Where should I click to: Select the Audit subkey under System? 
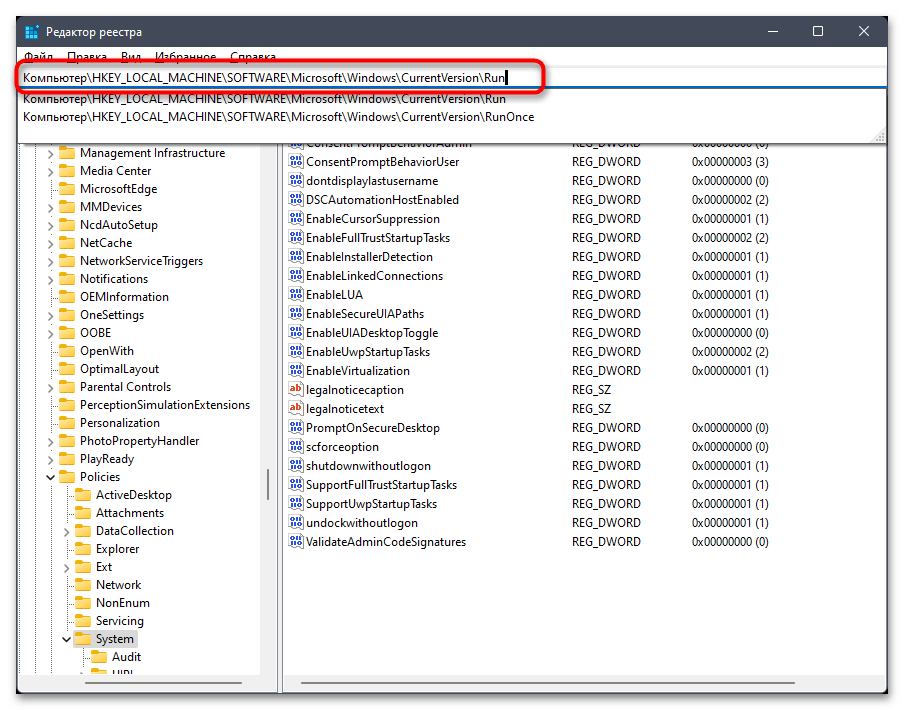(126, 657)
